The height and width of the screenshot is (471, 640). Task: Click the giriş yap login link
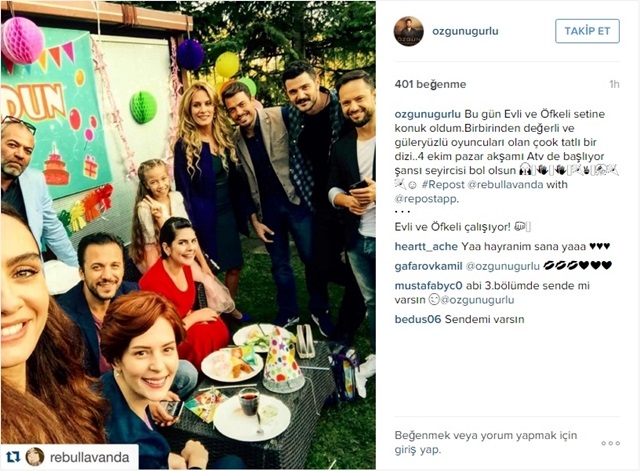coord(418,450)
